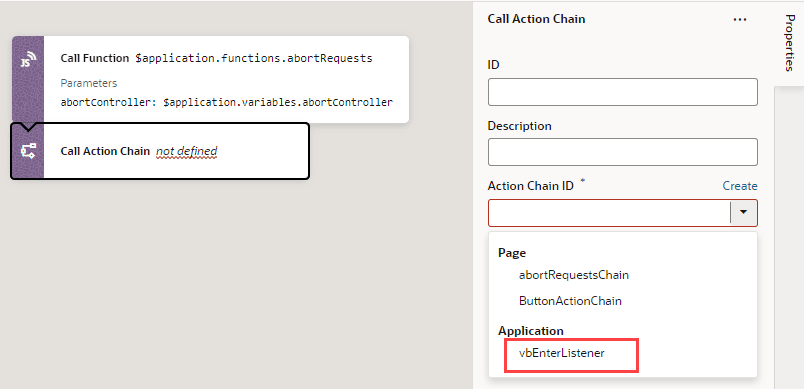
Task: Click the abortController parameter text
Action: (x=227, y=102)
